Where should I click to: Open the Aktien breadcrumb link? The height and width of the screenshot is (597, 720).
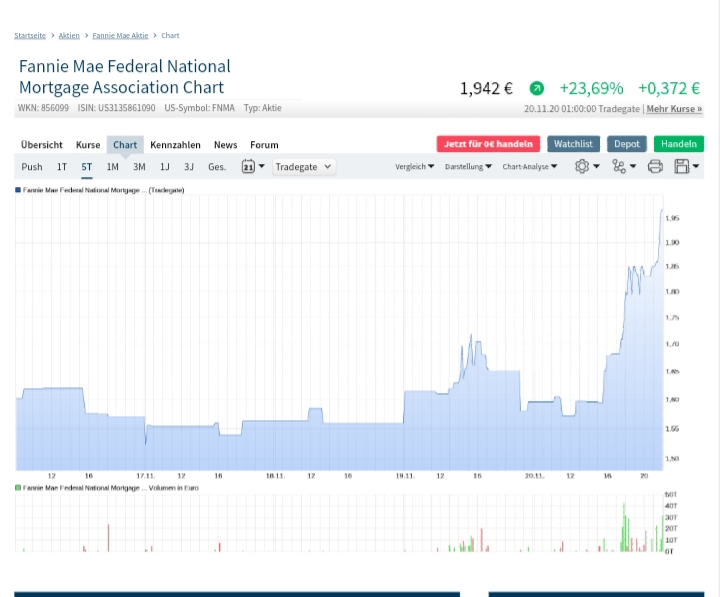tap(69, 35)
